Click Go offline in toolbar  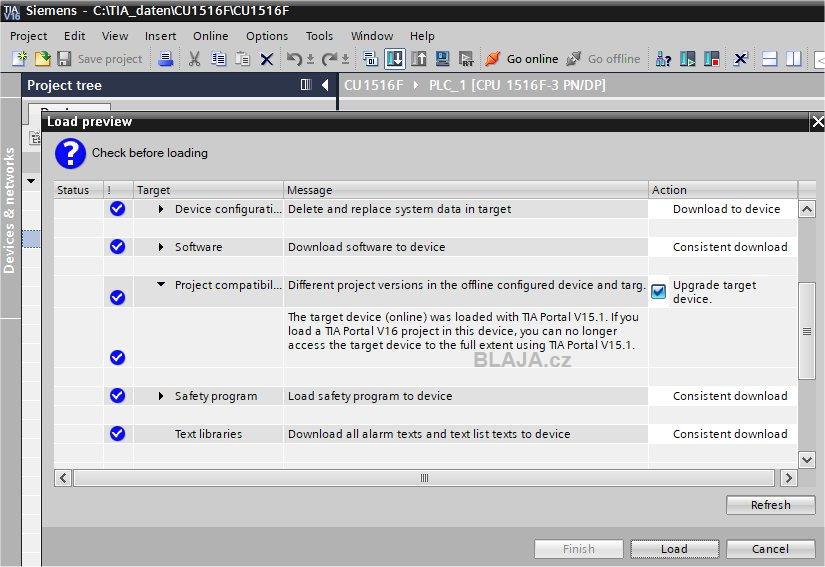click(x=603, y=58)
